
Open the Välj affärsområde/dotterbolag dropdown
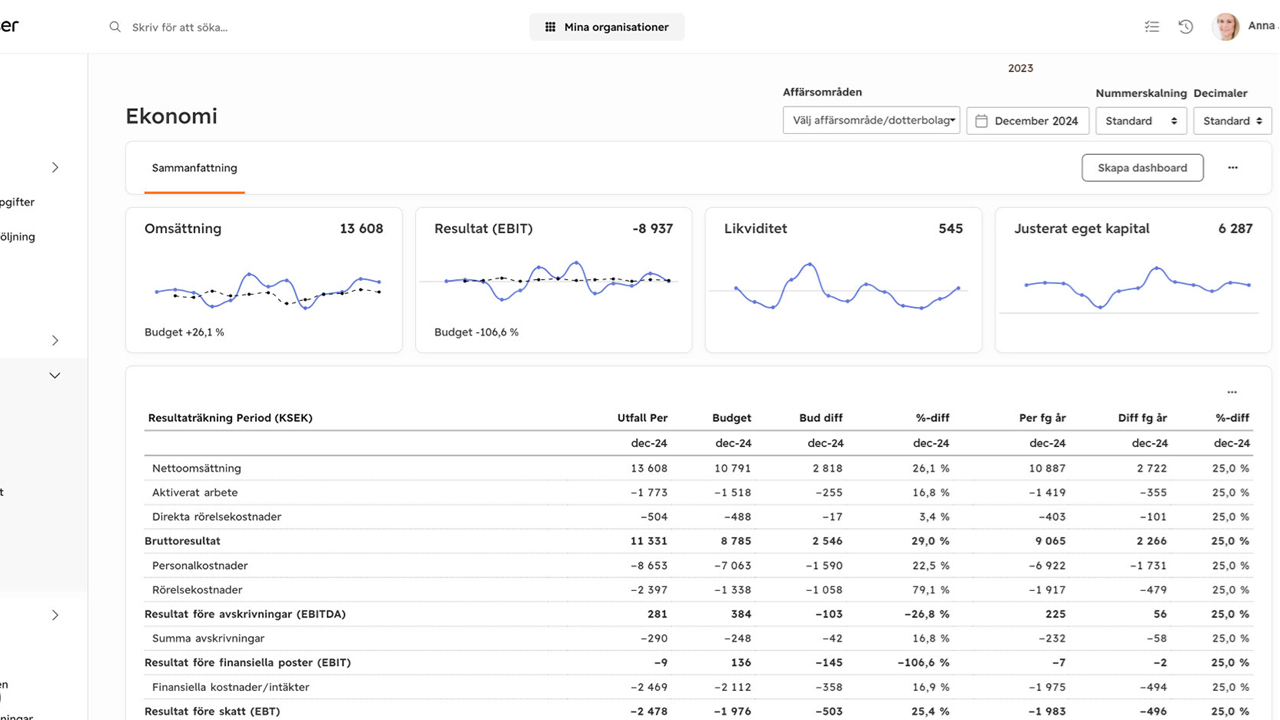pyautogui.click(x=871, y=121)
